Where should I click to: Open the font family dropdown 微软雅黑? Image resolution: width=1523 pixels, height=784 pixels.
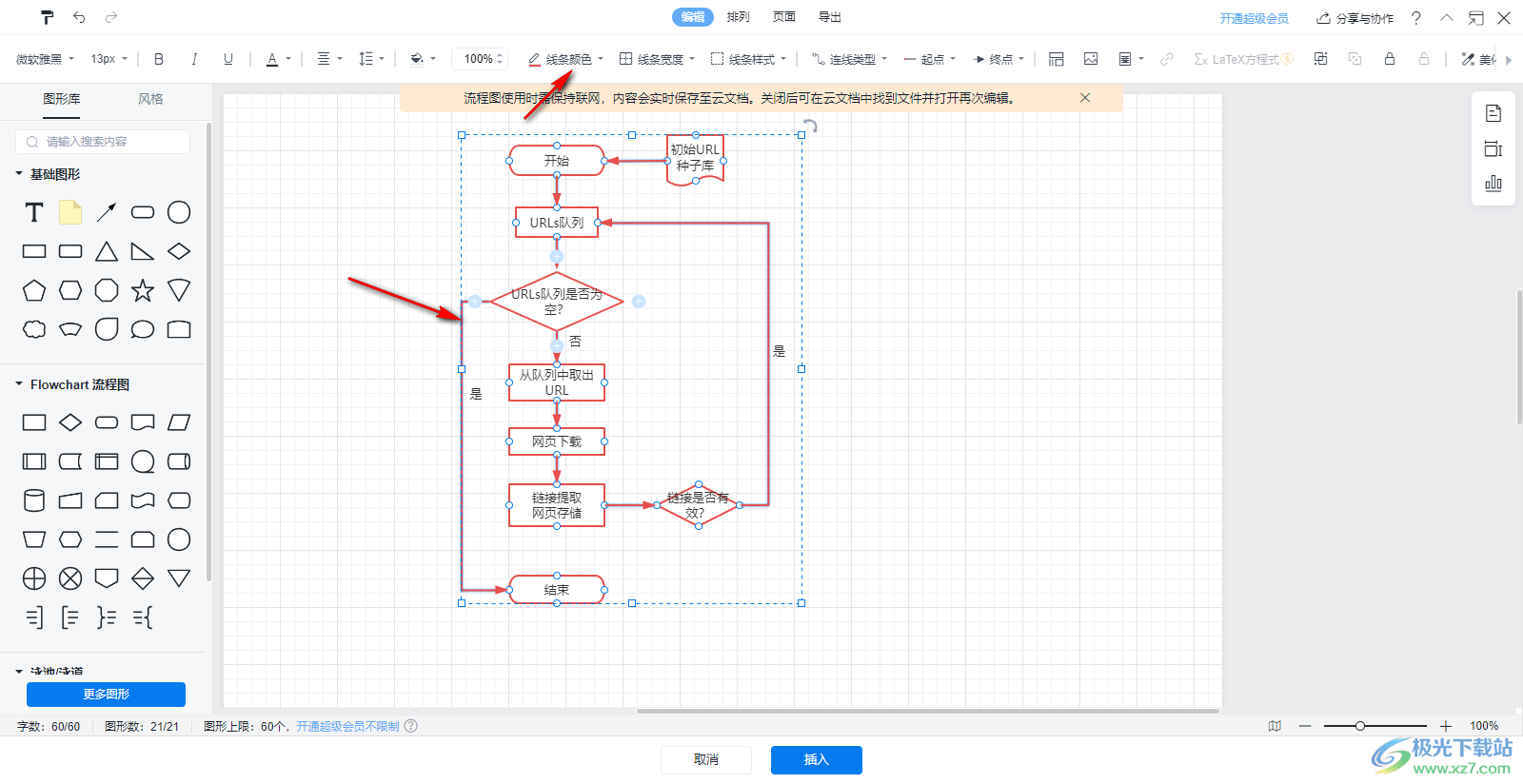point(45,59)
